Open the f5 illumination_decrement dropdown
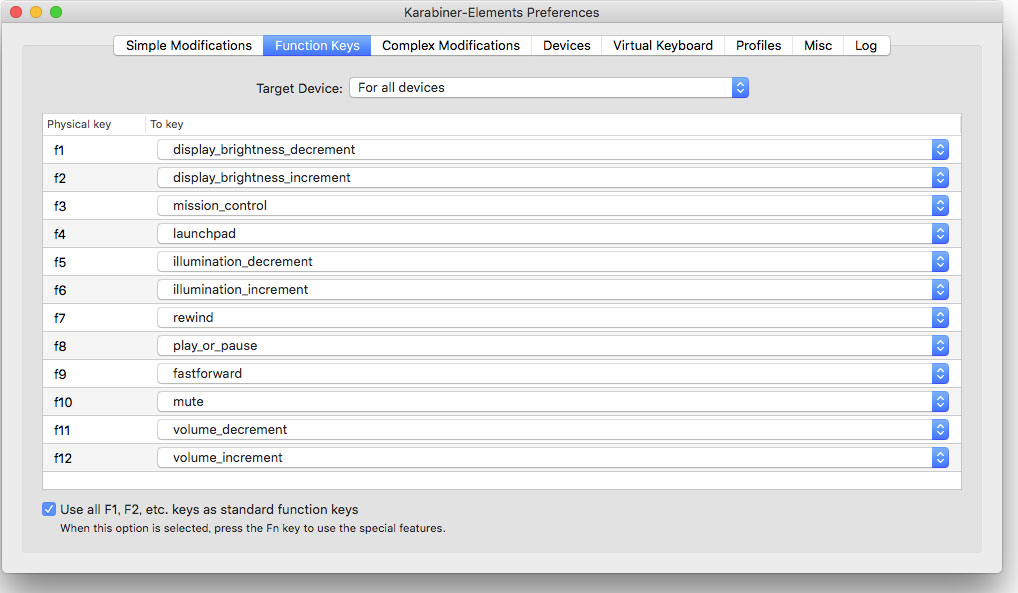 [x=552, y=261]
